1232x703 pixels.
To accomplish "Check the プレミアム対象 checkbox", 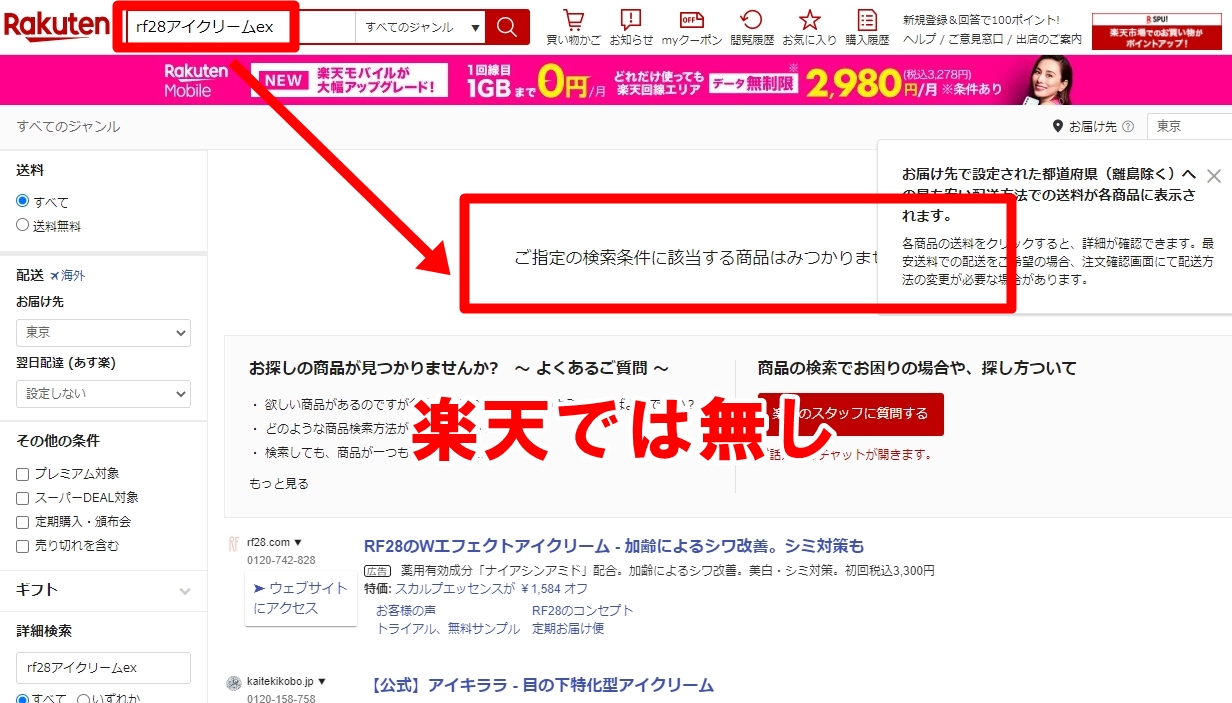I will [x=23, y=474].
